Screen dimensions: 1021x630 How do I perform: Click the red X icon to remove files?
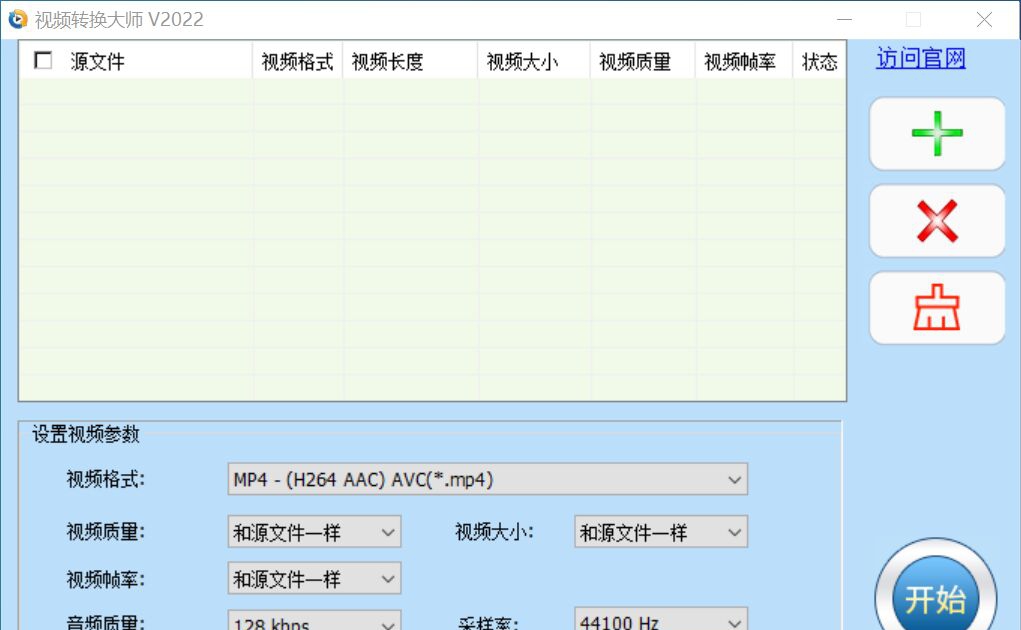[x=936, y=220]
